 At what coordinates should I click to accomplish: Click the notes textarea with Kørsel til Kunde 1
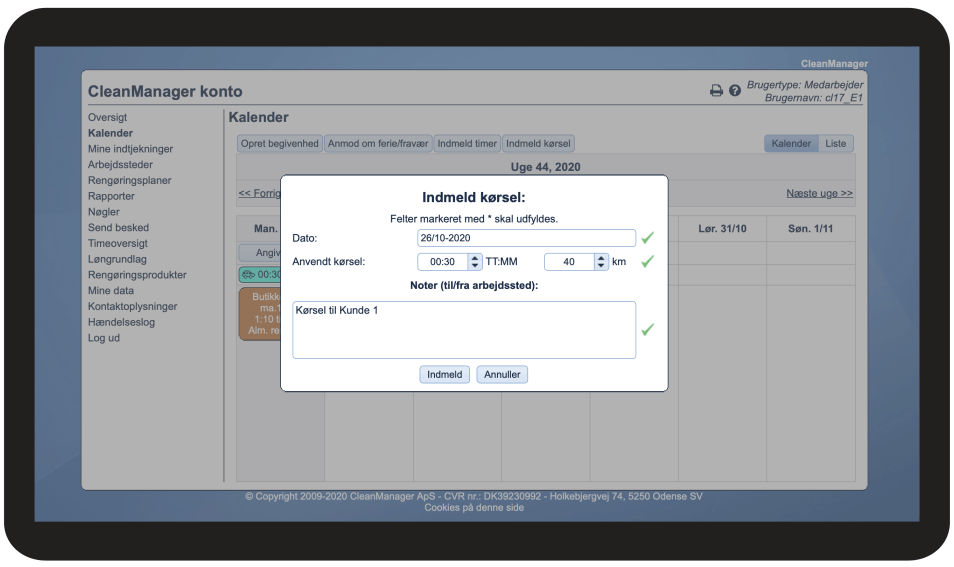click(464, 330)
